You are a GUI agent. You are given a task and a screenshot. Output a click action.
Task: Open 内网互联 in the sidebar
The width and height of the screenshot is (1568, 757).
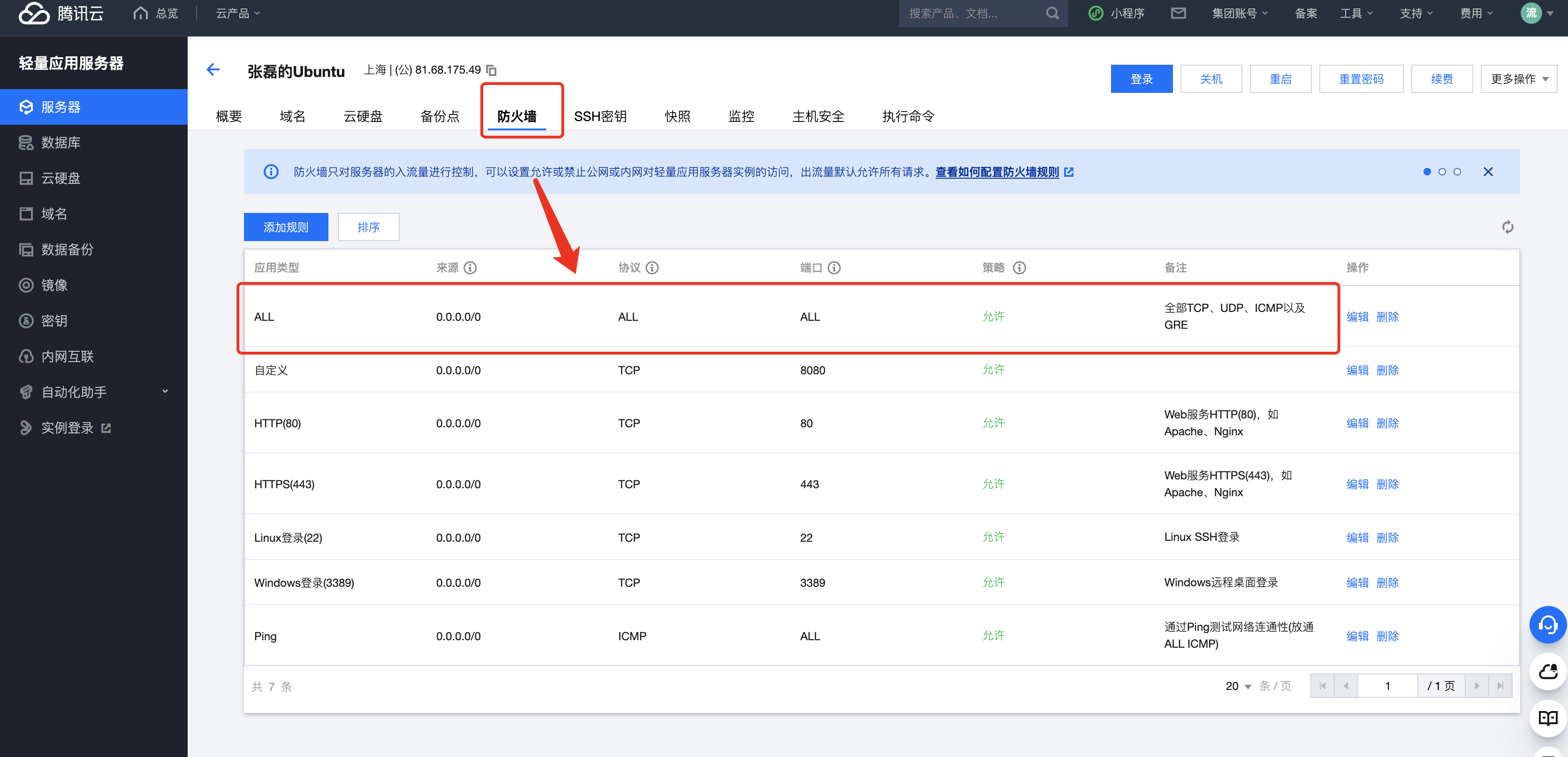(94, 356)
